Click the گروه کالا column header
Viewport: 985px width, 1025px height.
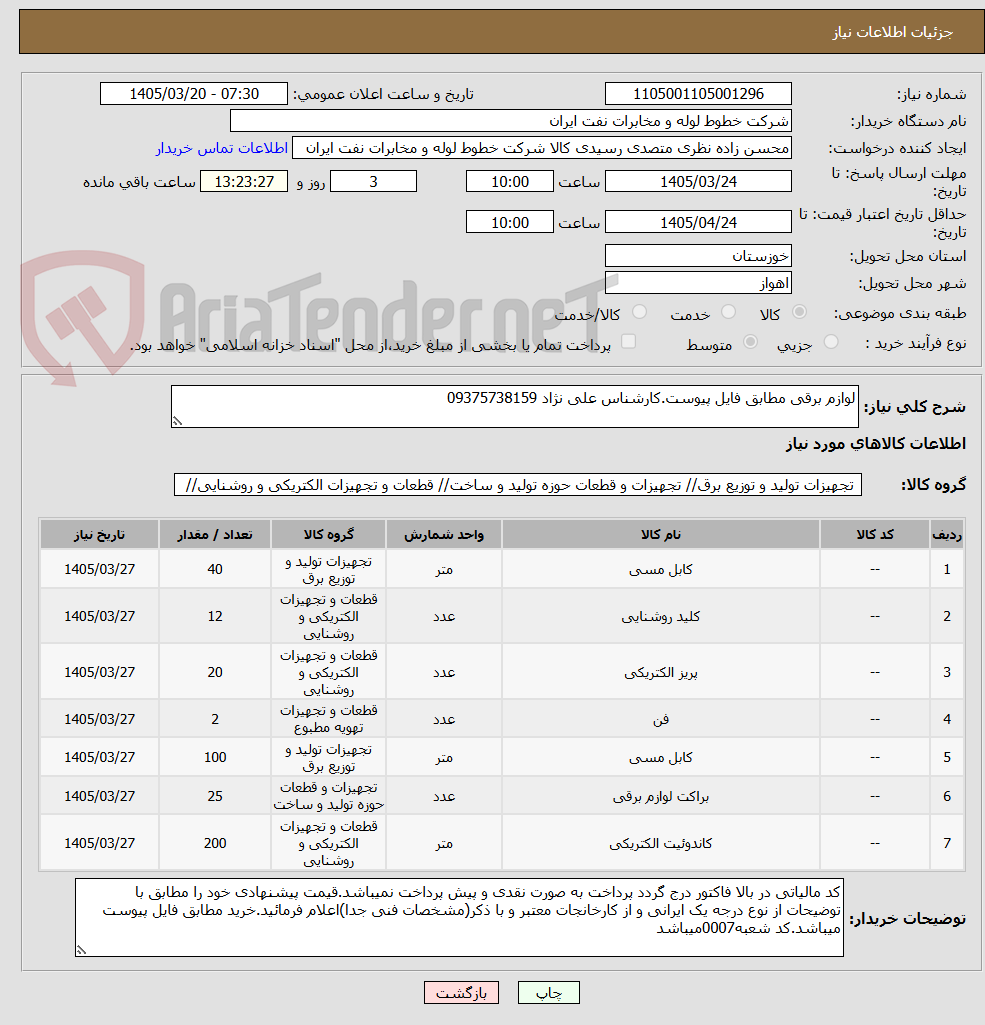pyautogui.click(x=328, y=535)
